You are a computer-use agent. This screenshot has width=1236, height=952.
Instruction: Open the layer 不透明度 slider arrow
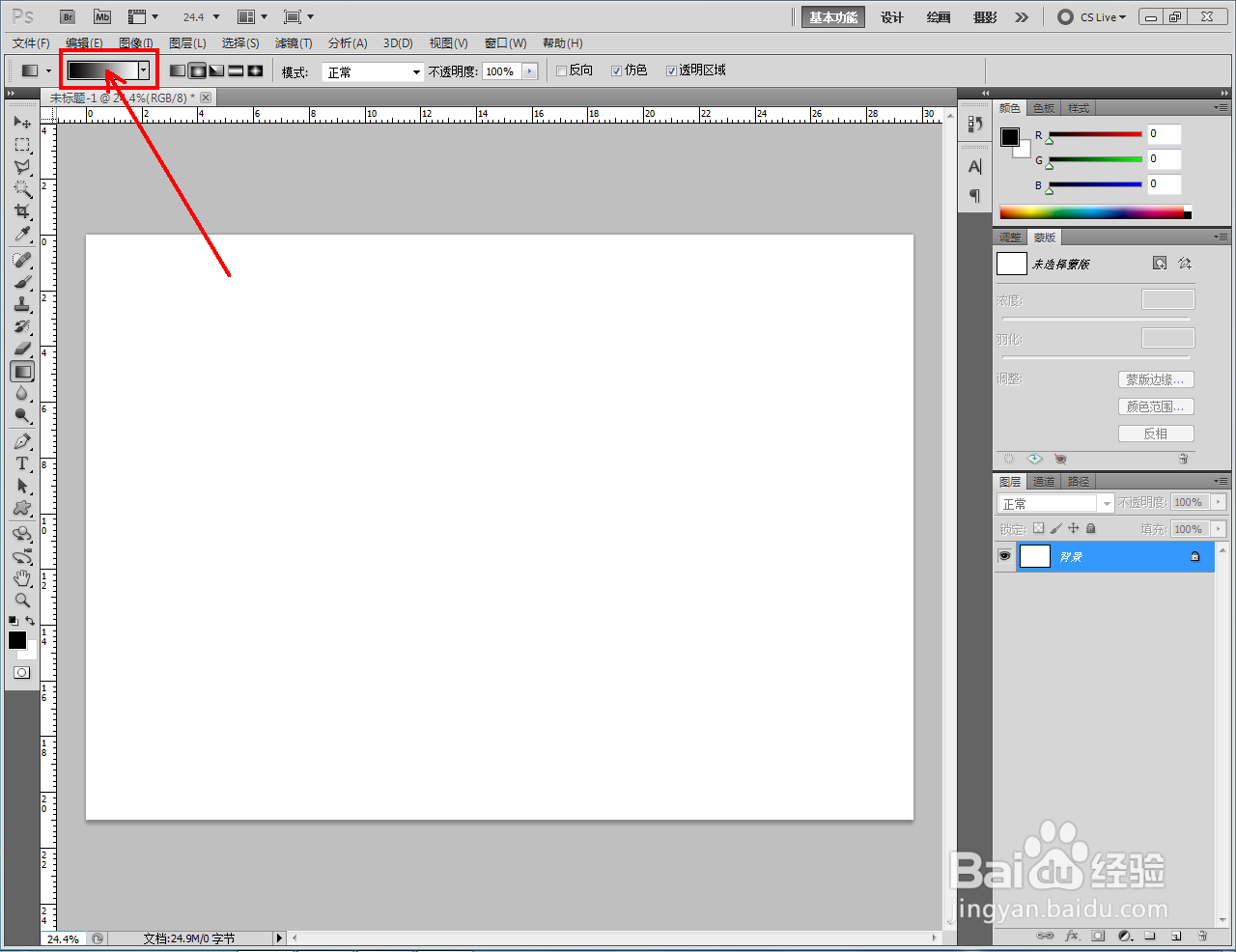(1219, 502)
